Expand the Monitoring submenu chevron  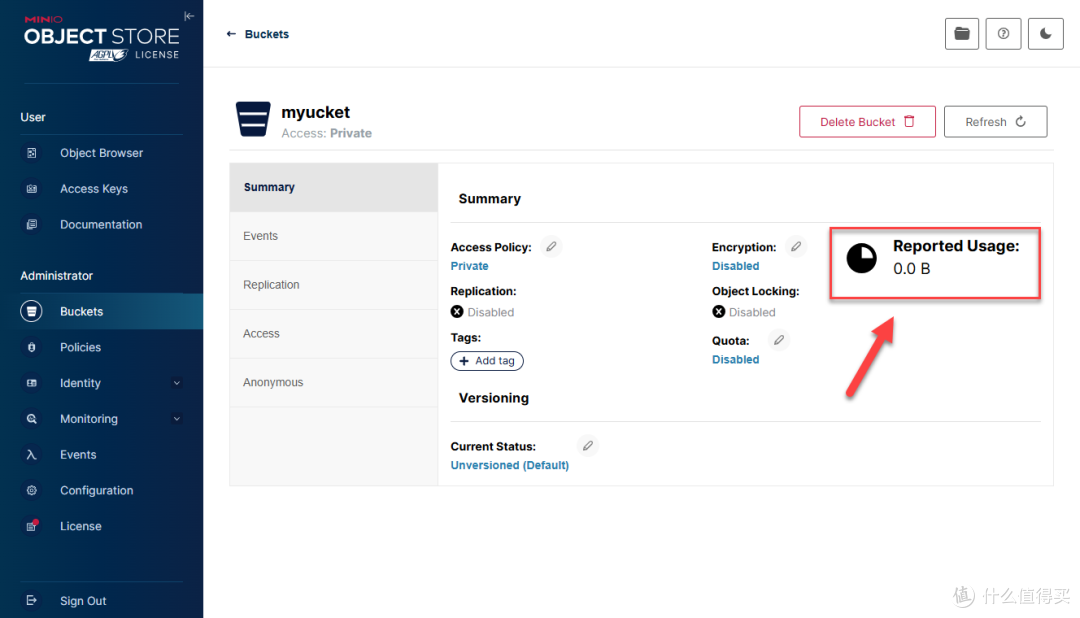click(177, 419)
